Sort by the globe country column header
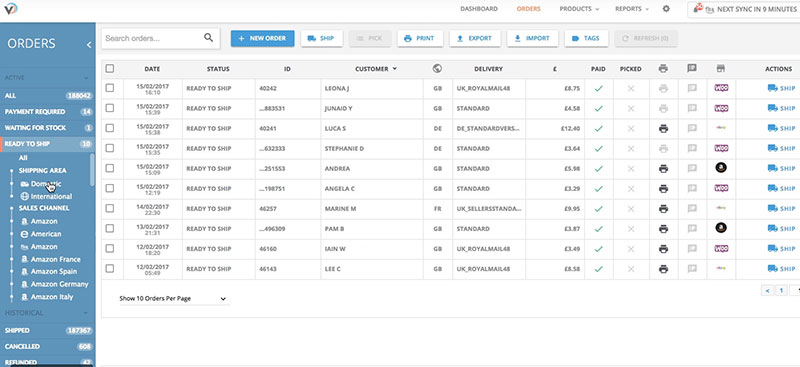 pos(437,68)
